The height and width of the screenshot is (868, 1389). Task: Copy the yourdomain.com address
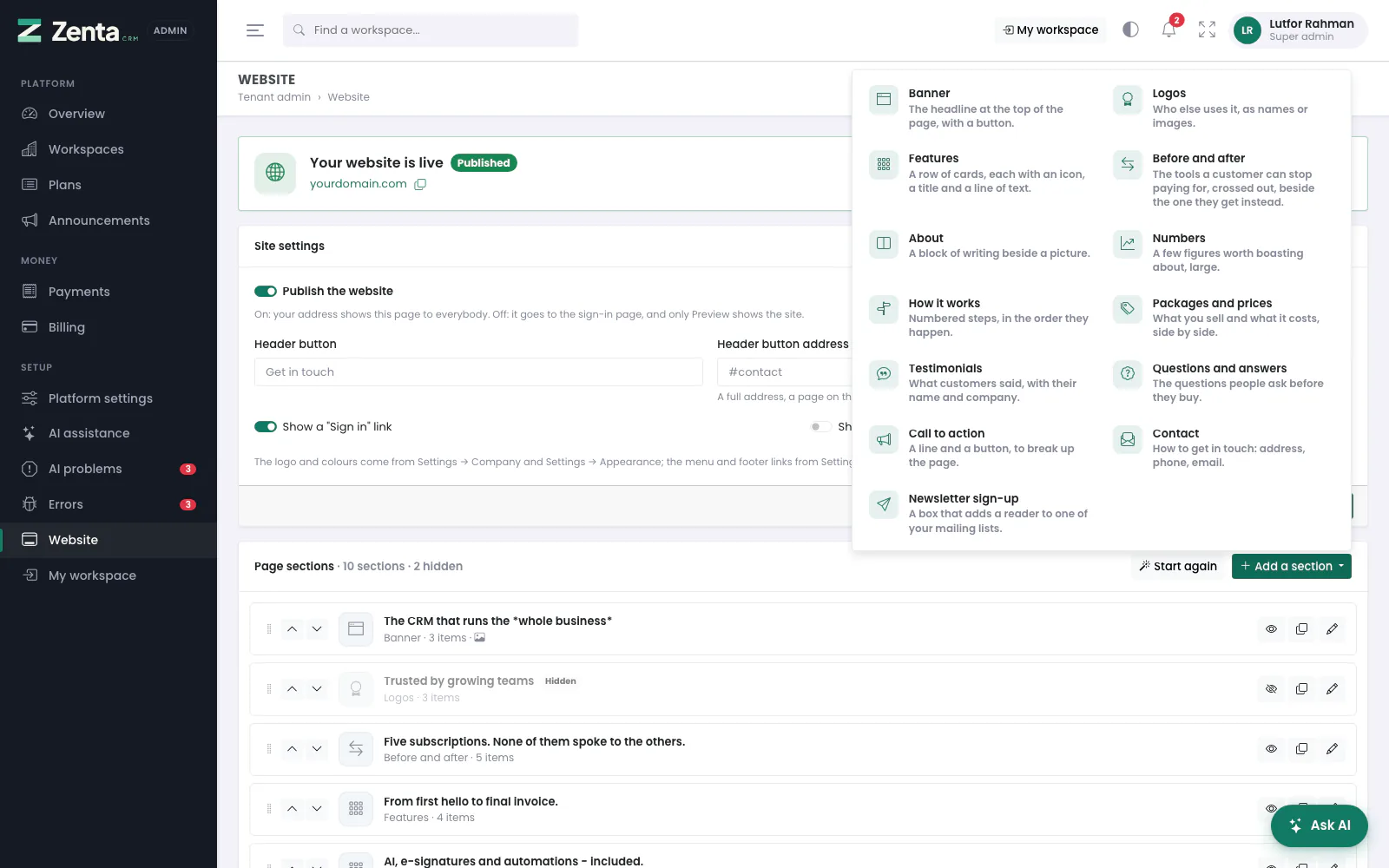[420, 184]
